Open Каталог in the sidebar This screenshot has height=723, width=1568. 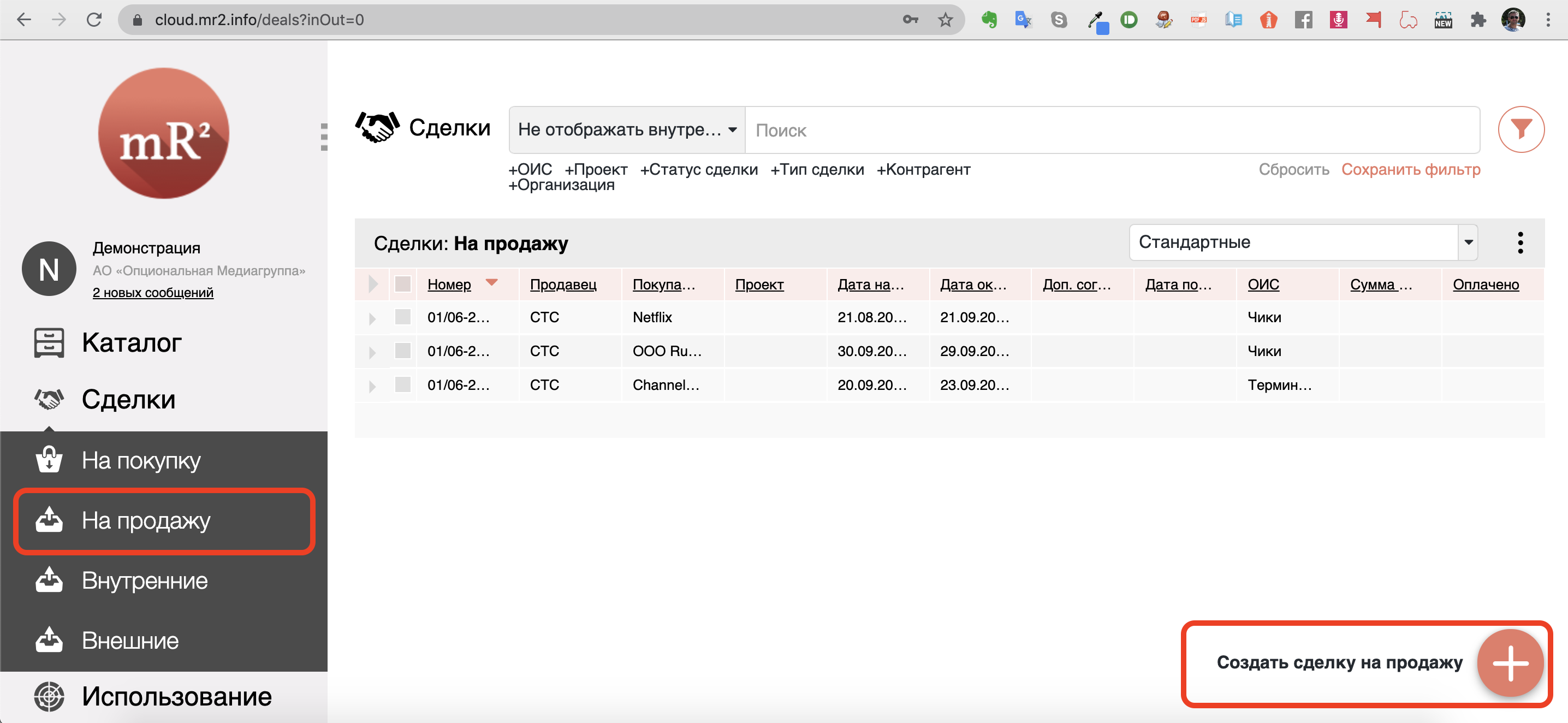pos(132,342)
